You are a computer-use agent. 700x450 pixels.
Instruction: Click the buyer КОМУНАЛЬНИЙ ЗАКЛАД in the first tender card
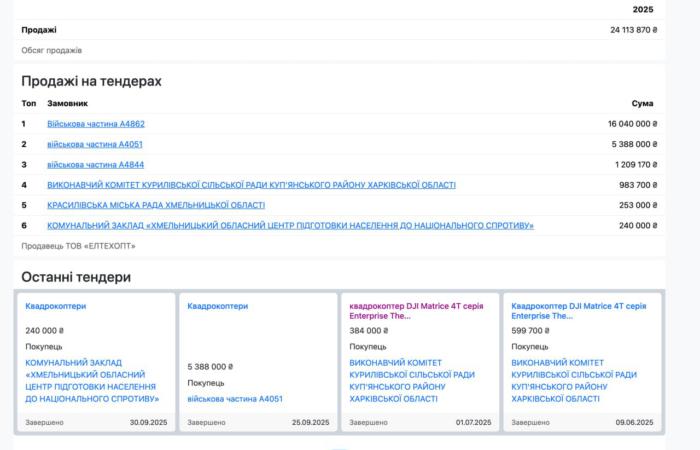tap(92, 380)
